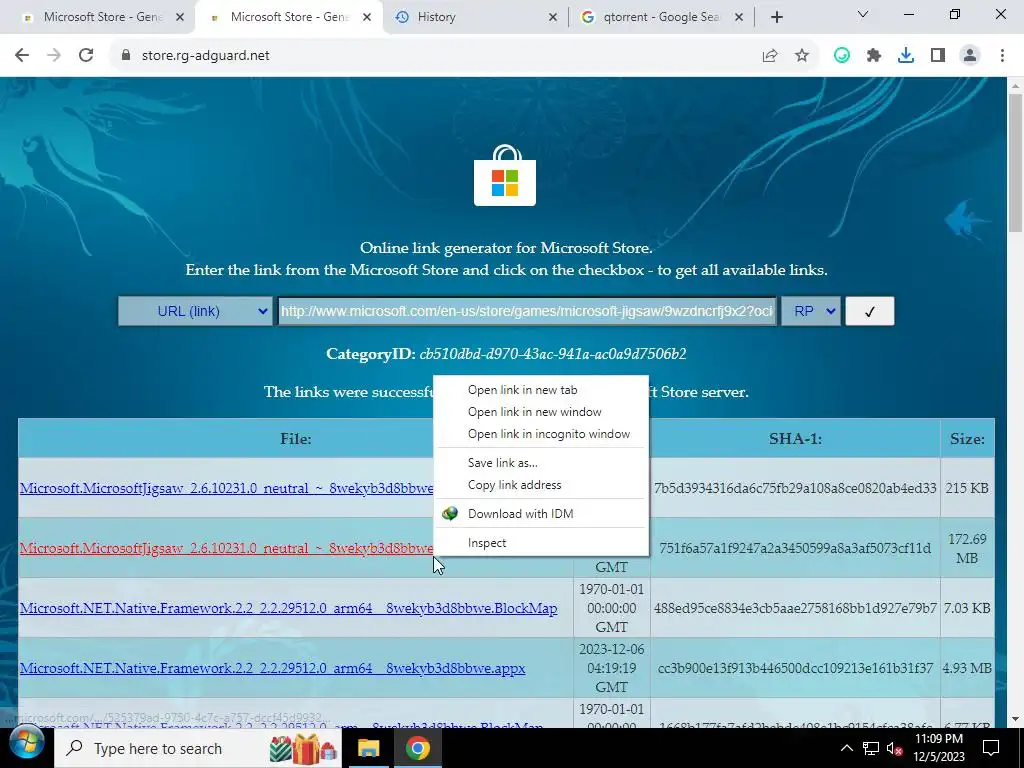The image size is (1024, 768).
Task: Share this page via the share icon
Action: [x=770, y=56]
